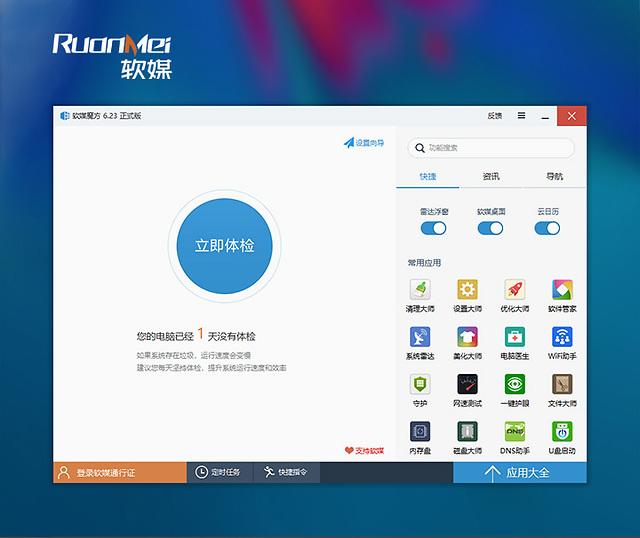Toggle the 云日历 switch
640x538 pixels.
547,228
